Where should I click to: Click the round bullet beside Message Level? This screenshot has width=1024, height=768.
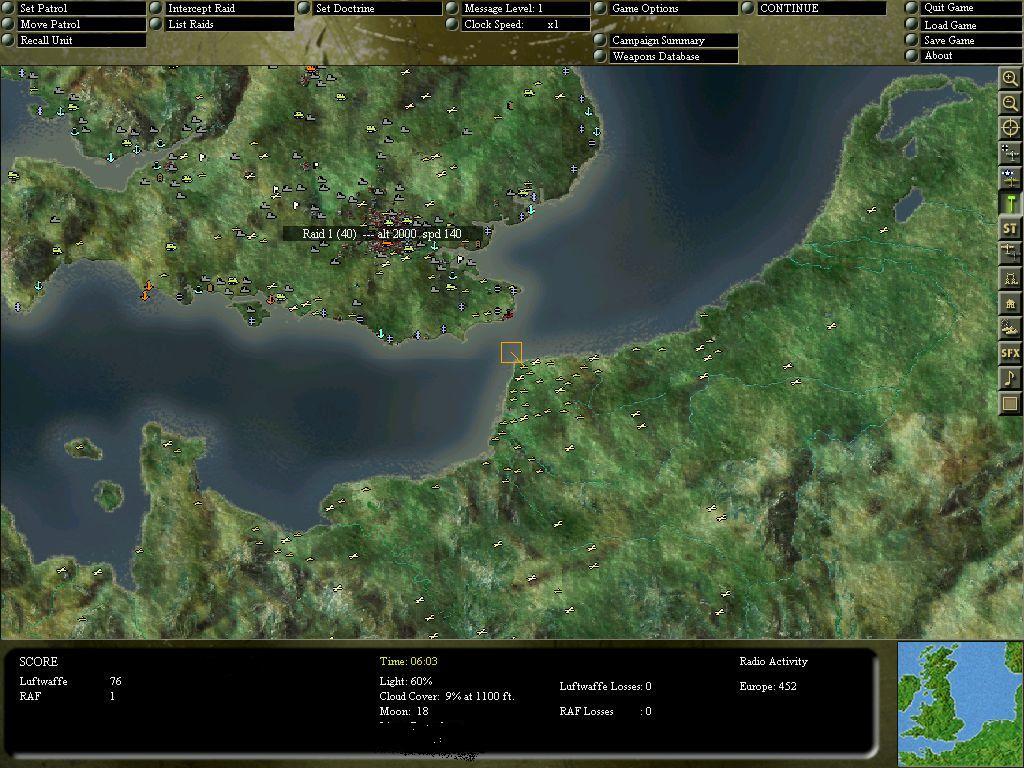pos(452,8)
